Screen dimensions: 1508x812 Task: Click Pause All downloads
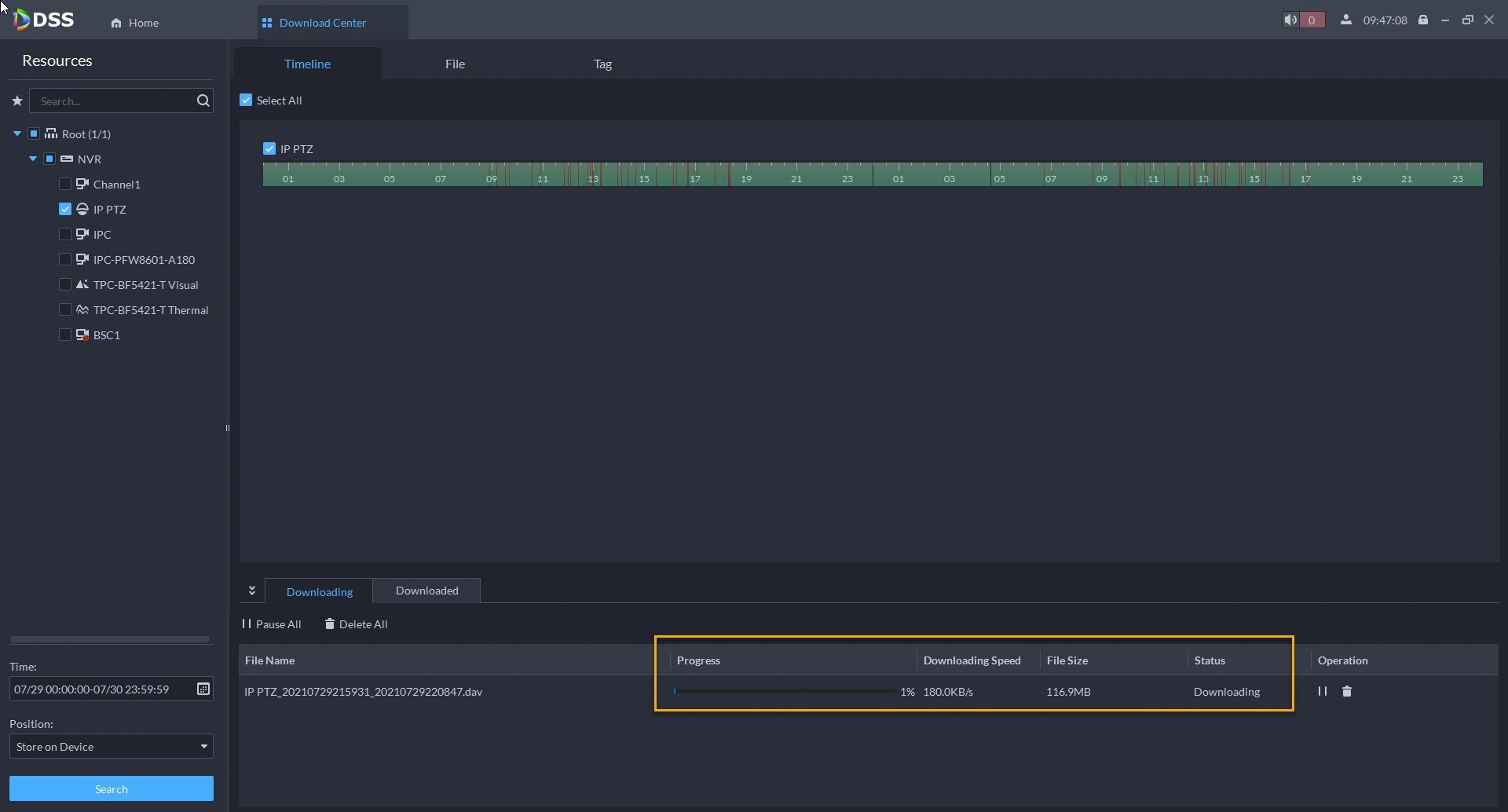tap(272, 624)
